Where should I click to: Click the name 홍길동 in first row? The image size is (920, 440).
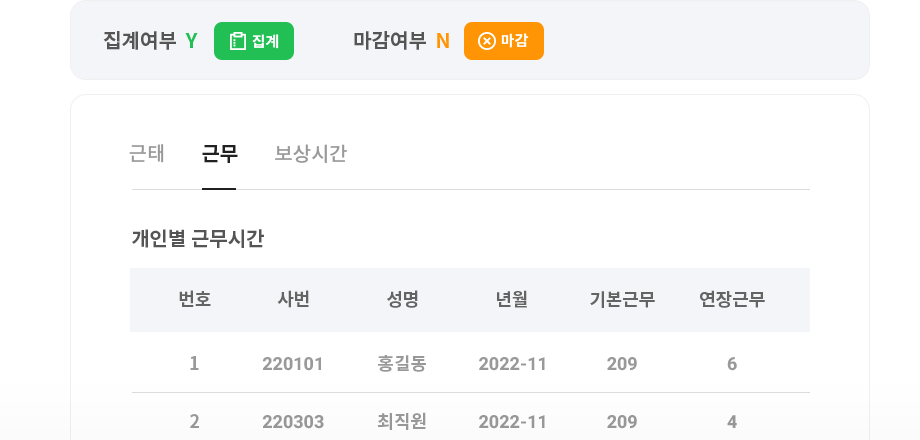402,364
